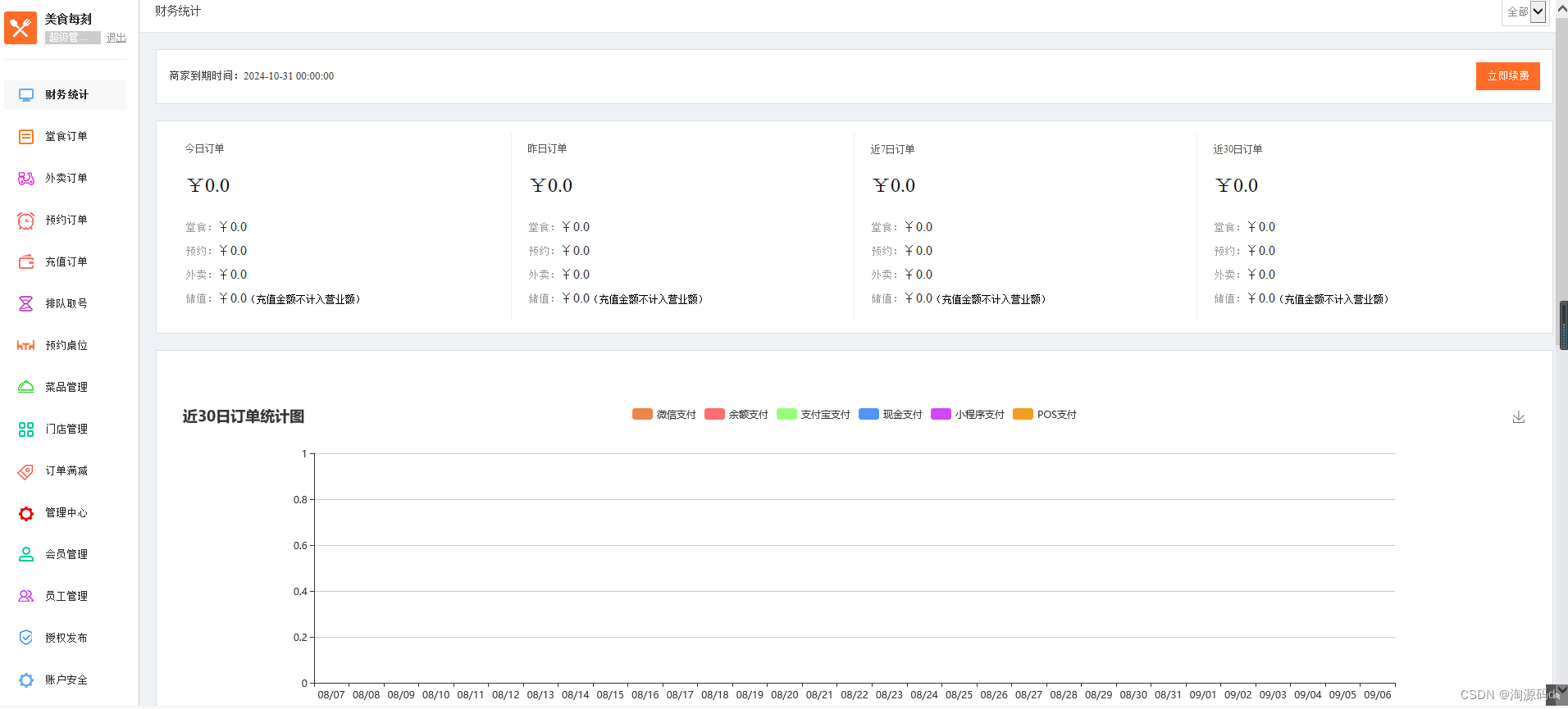The image size is (1568, 709).
Task: Click the 近7日订单 card title
Action: point(892,149)
